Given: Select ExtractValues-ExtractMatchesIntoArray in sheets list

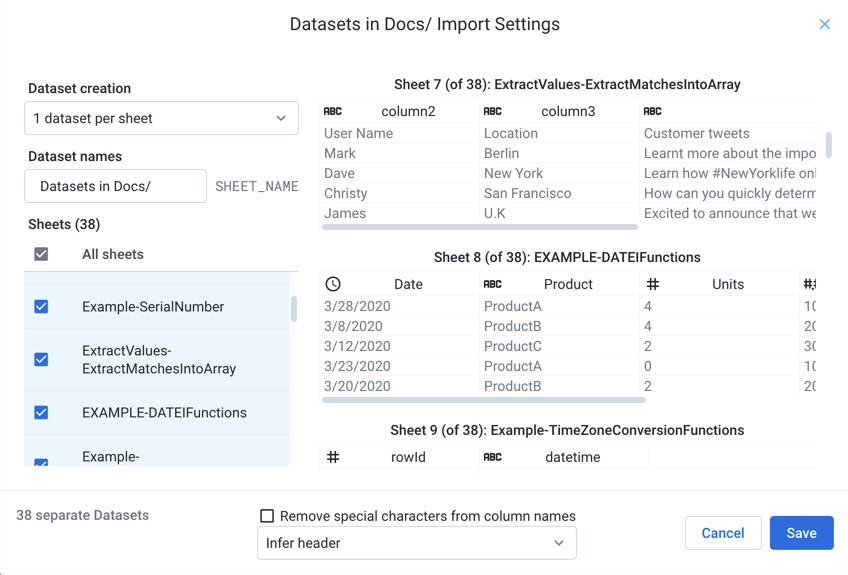Looking at the screenshot, I should coord(159,360).
